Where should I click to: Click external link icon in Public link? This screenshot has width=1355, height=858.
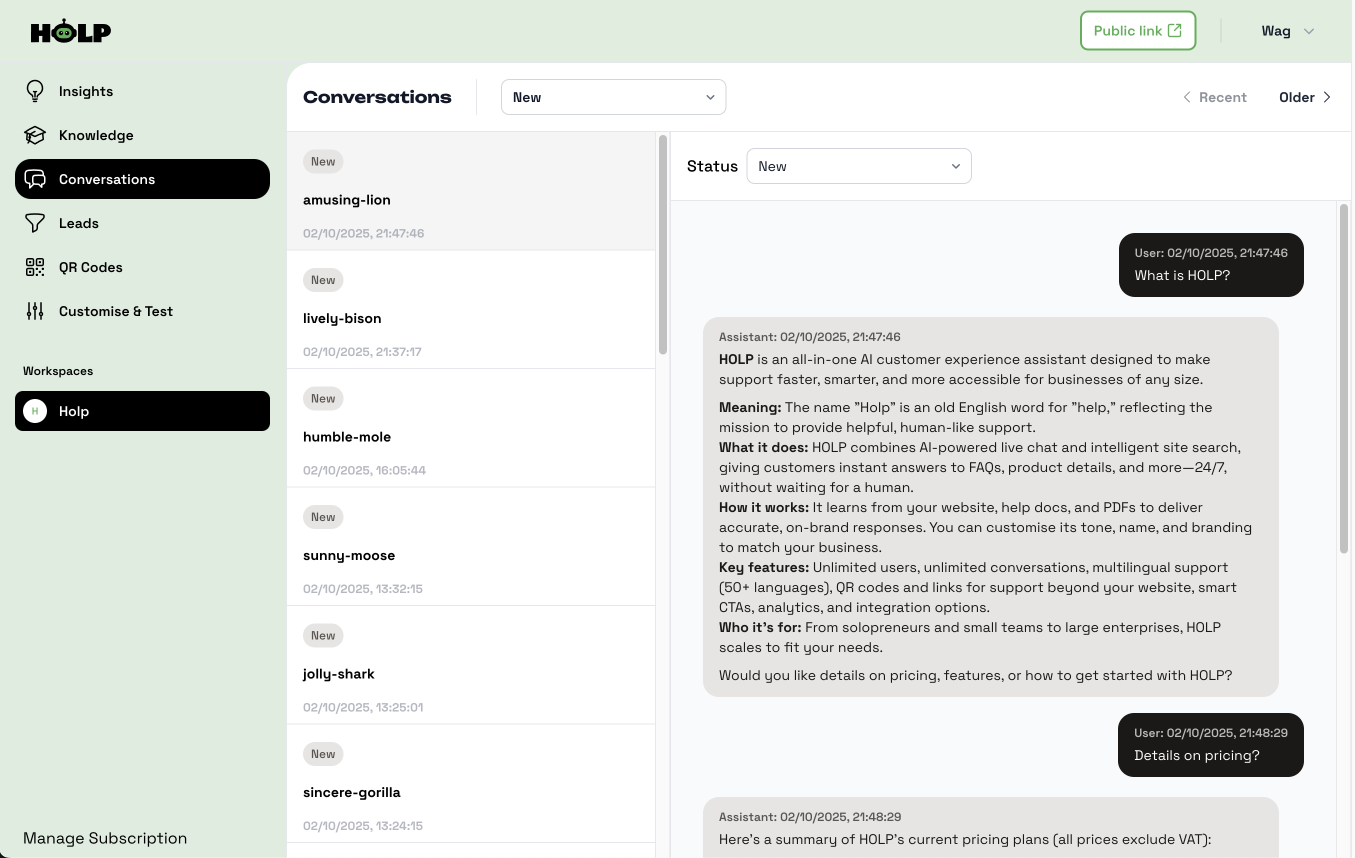(1175, 30)
